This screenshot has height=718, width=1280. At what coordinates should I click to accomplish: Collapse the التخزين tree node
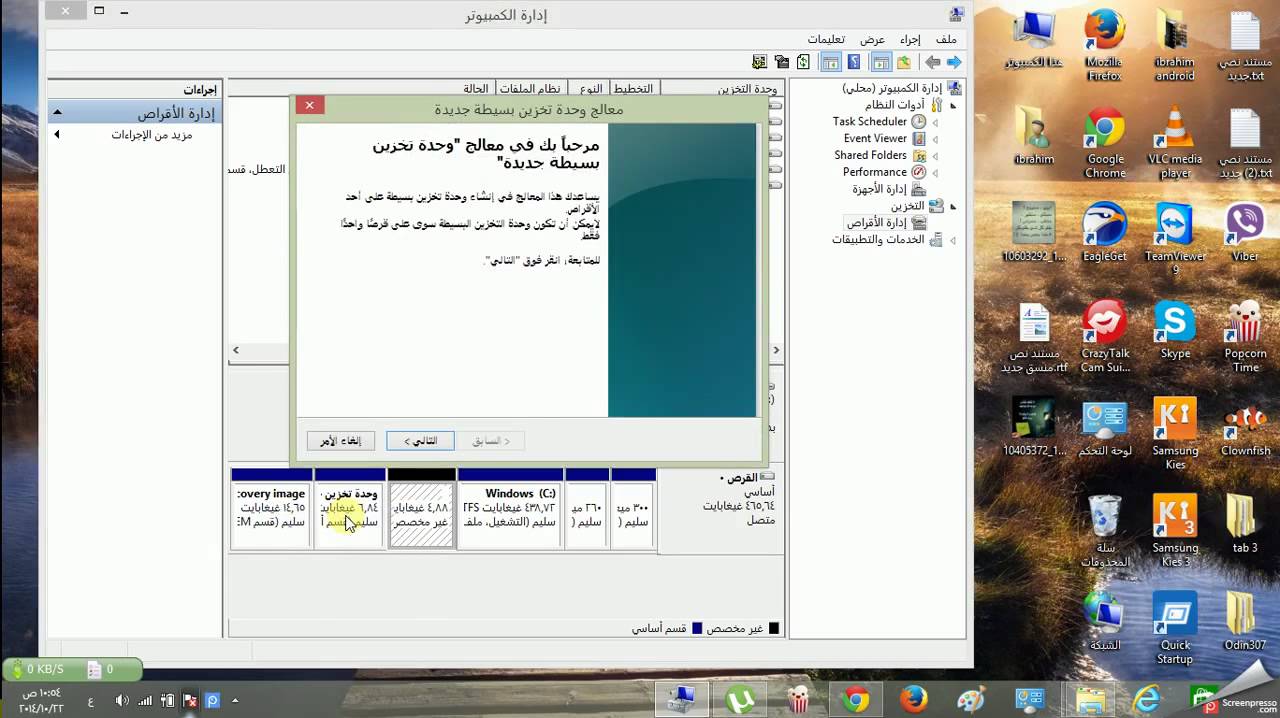(x=952, y=206)
